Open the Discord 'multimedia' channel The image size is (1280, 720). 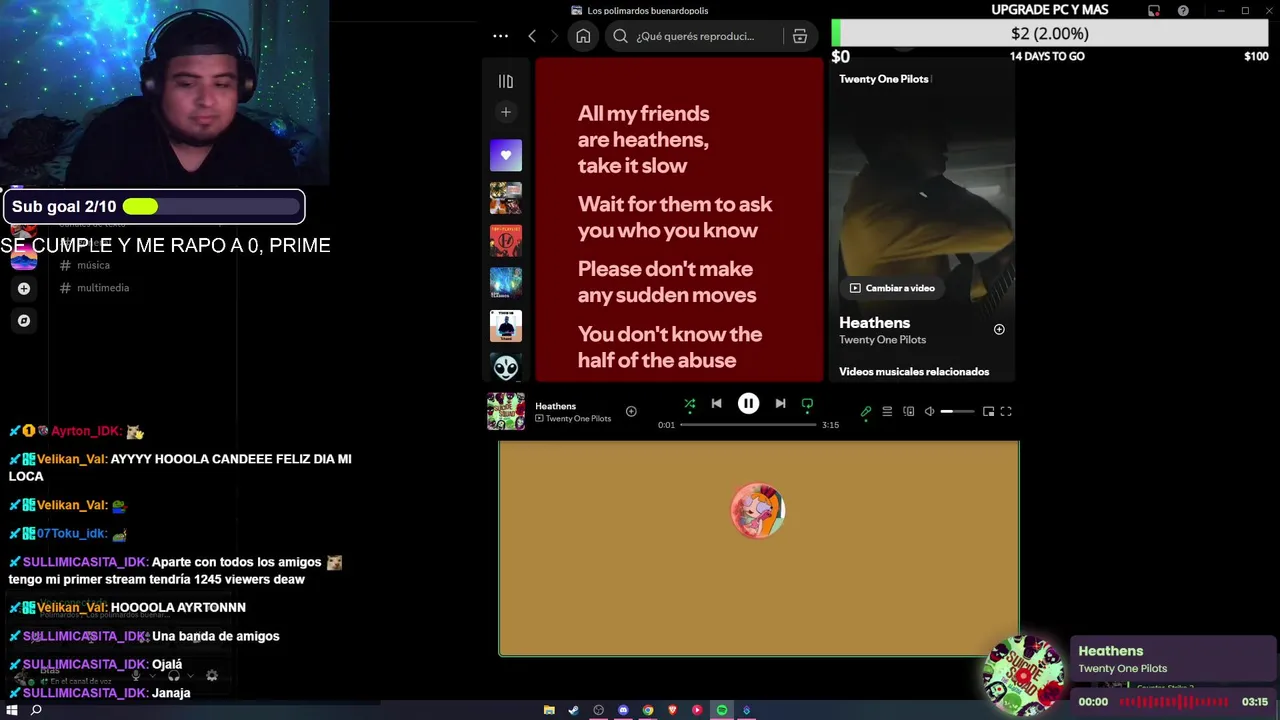(102, 288)
